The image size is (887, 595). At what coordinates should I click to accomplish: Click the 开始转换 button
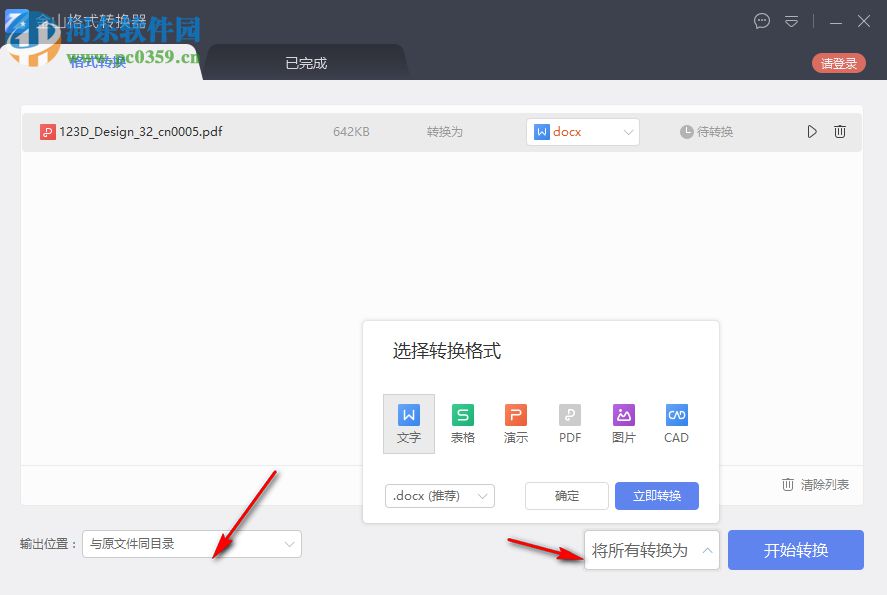click(796, 550)
